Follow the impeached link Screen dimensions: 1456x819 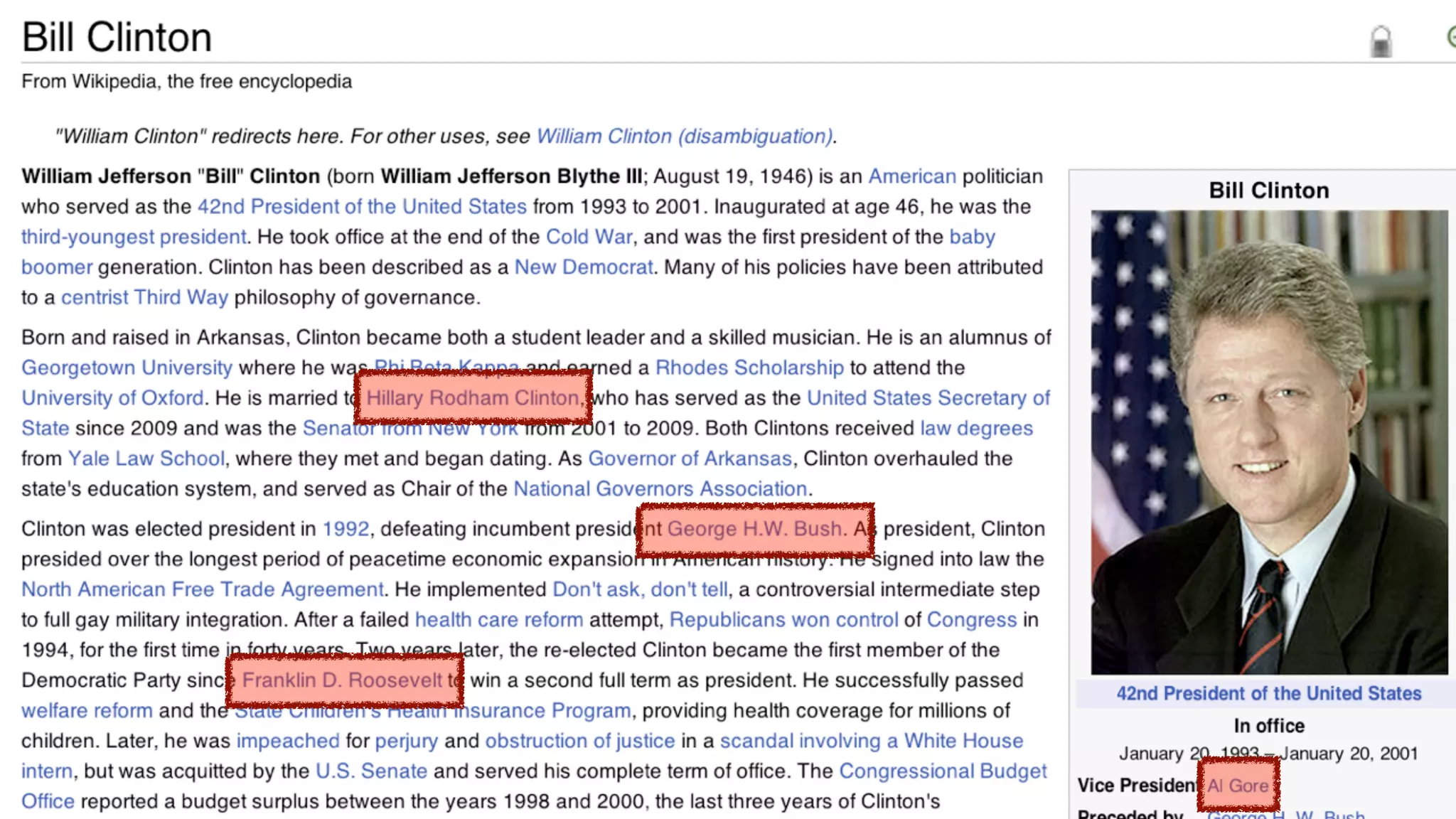tap(288, 741)
